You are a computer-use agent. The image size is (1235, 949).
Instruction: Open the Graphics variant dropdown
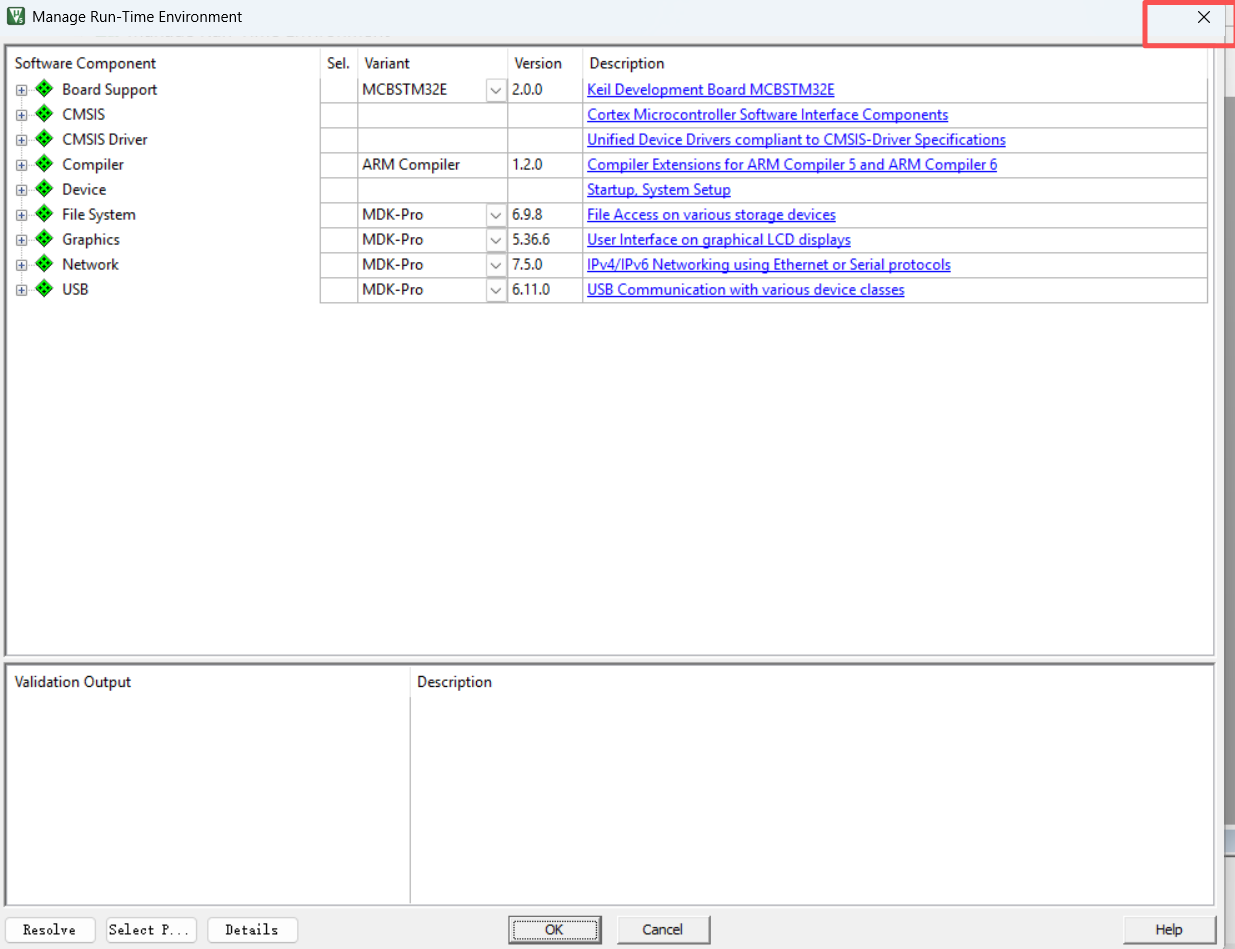[x=496, y=240]
